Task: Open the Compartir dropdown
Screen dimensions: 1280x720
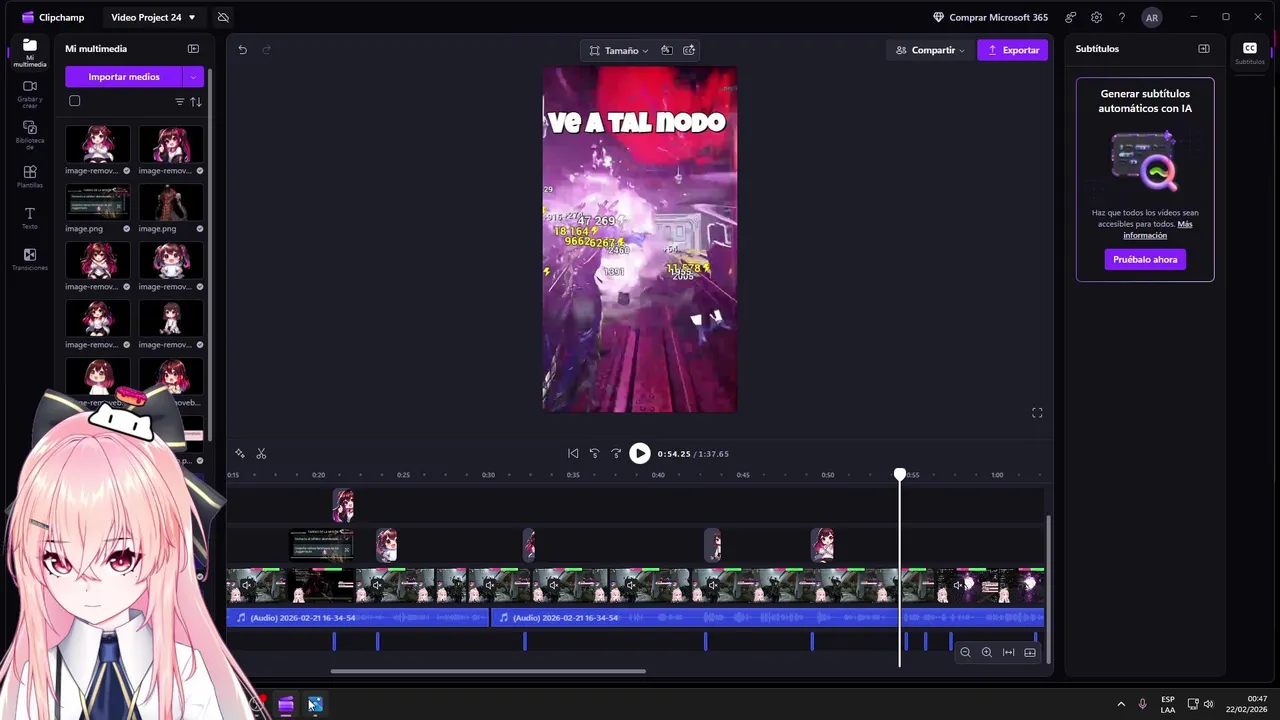Action: click(x=930, y=50)
